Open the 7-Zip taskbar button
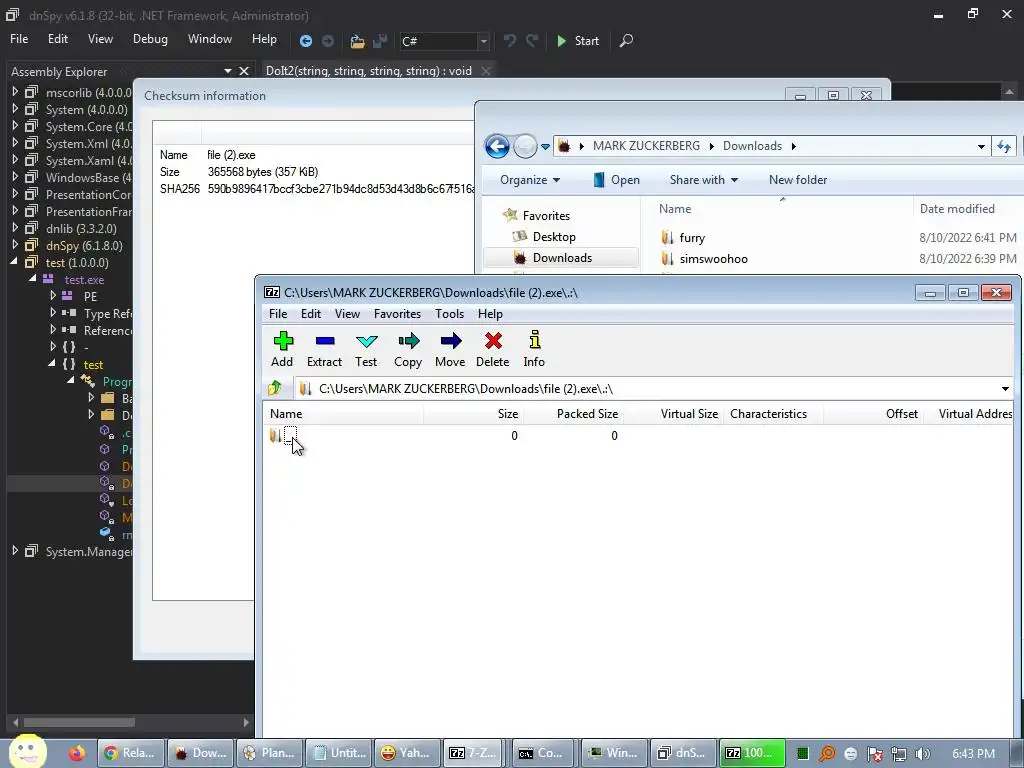 pyautogui.click(x=473, y=753)
